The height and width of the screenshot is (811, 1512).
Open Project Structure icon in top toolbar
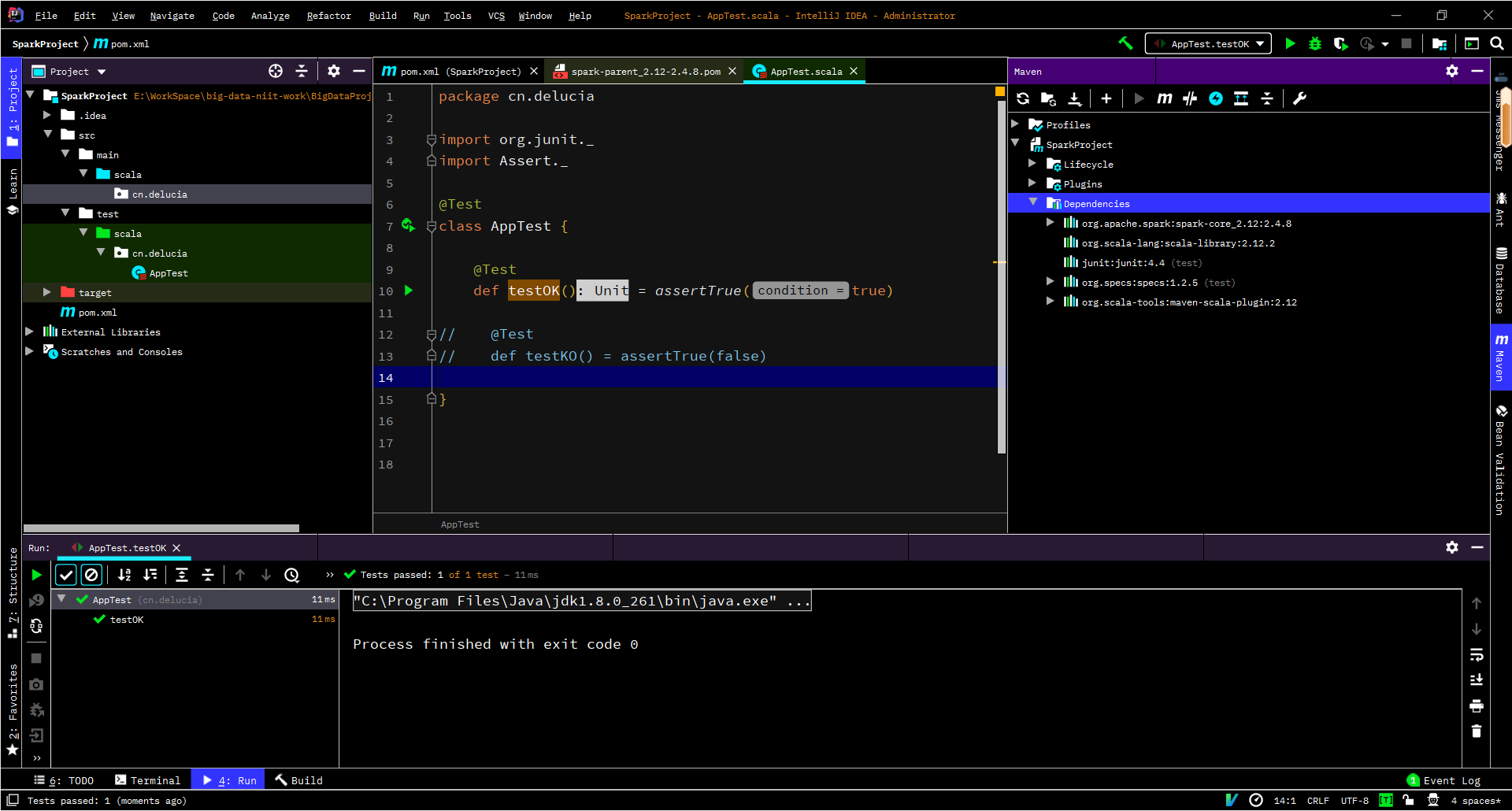click(x=1440, y=43)
